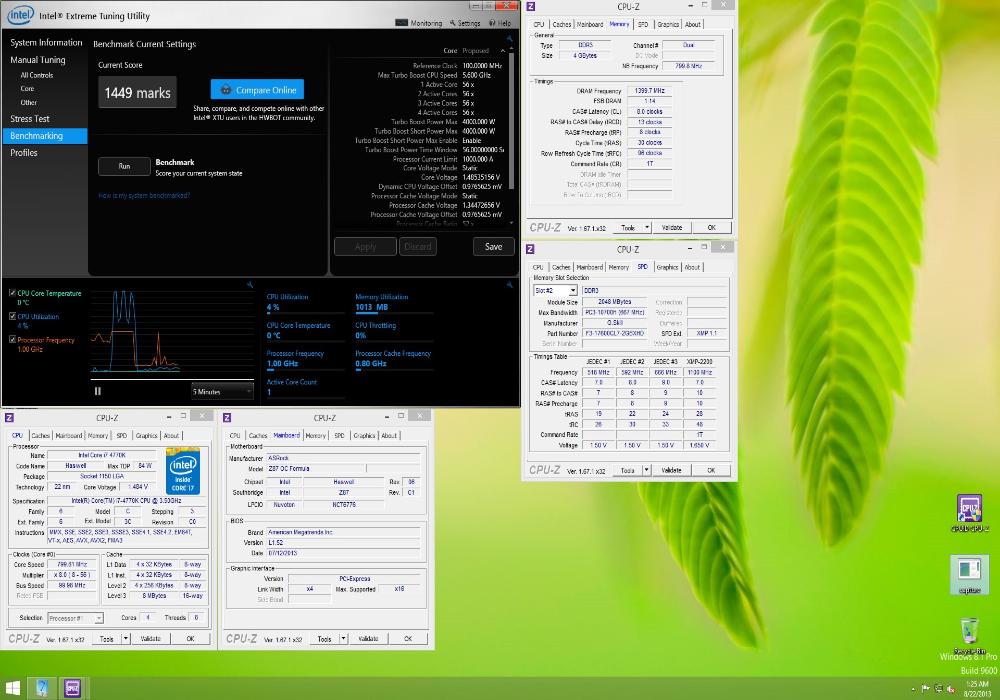Select Core under Manual Tuning
Image resolution: width=1000 pixels, height=700 pixels.
coord(27,89)
